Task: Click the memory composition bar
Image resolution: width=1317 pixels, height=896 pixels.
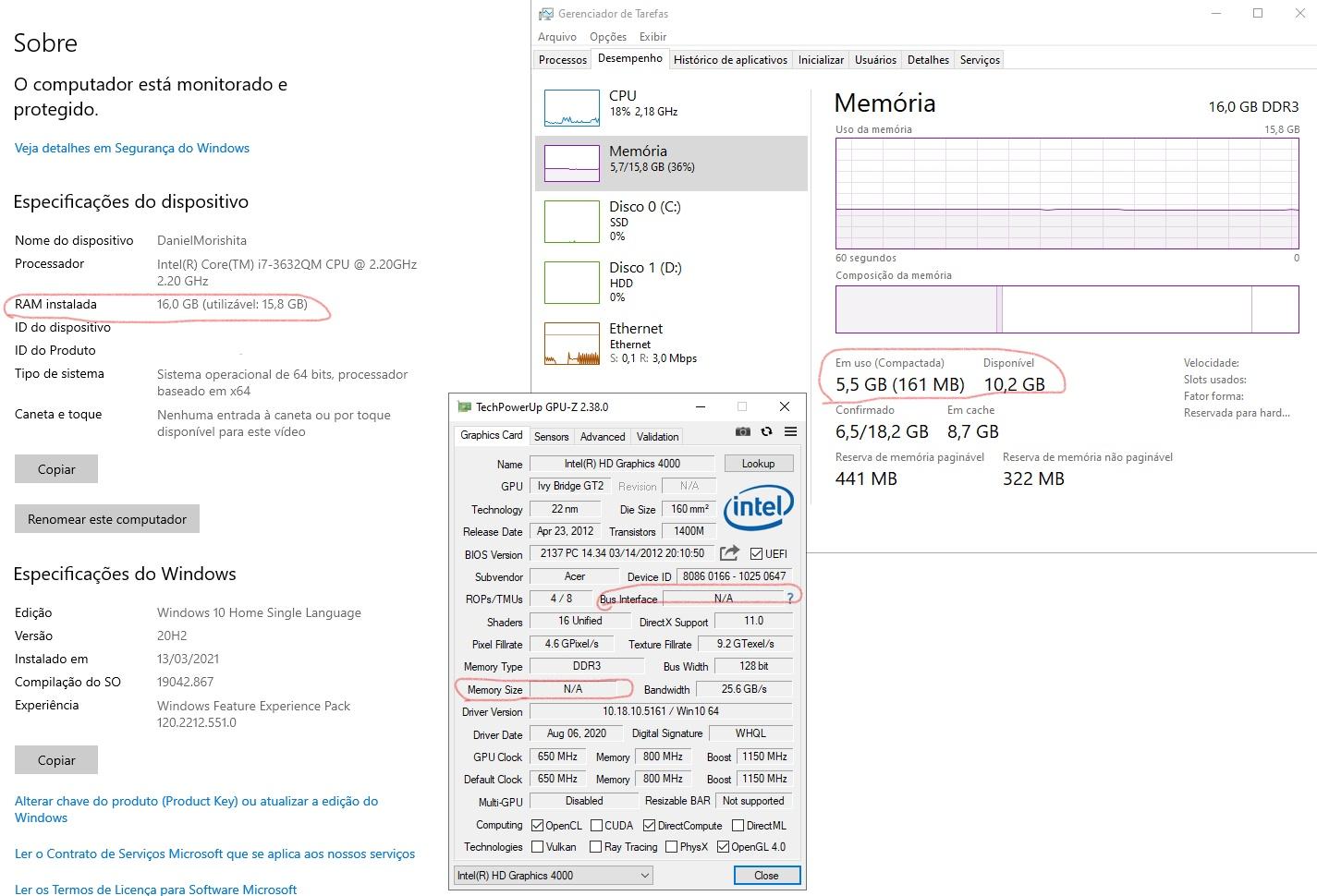Action: (x=1067, y=309)
